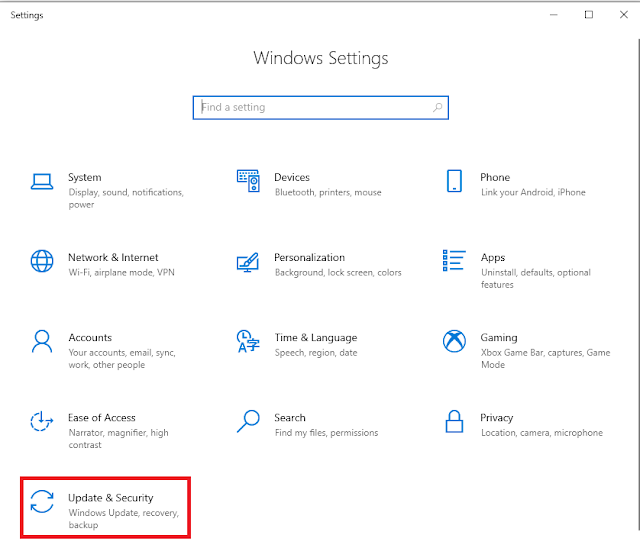
Task: Click 'Link your Android, iPhone' description
Action: 533,192
